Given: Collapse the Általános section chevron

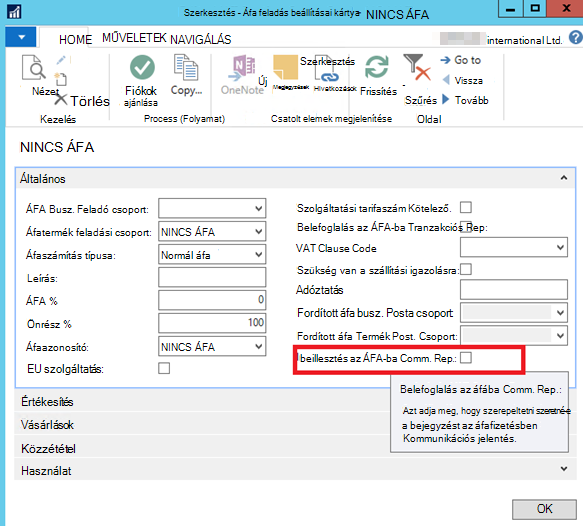Looking at the screenshot, I should [x=564, y=178].
